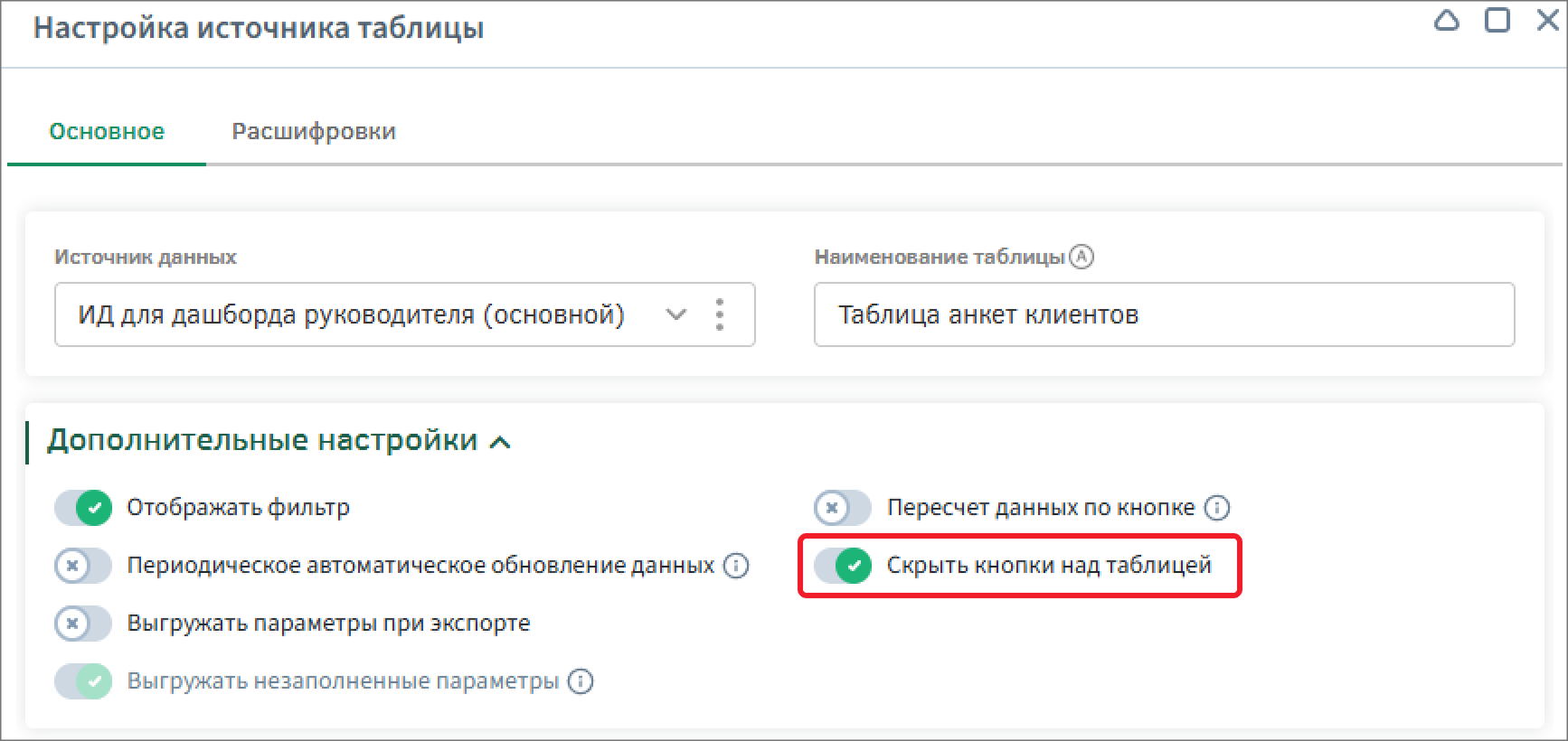Toggle Выгружать незаполненные параметры switch

pos(83,681)
